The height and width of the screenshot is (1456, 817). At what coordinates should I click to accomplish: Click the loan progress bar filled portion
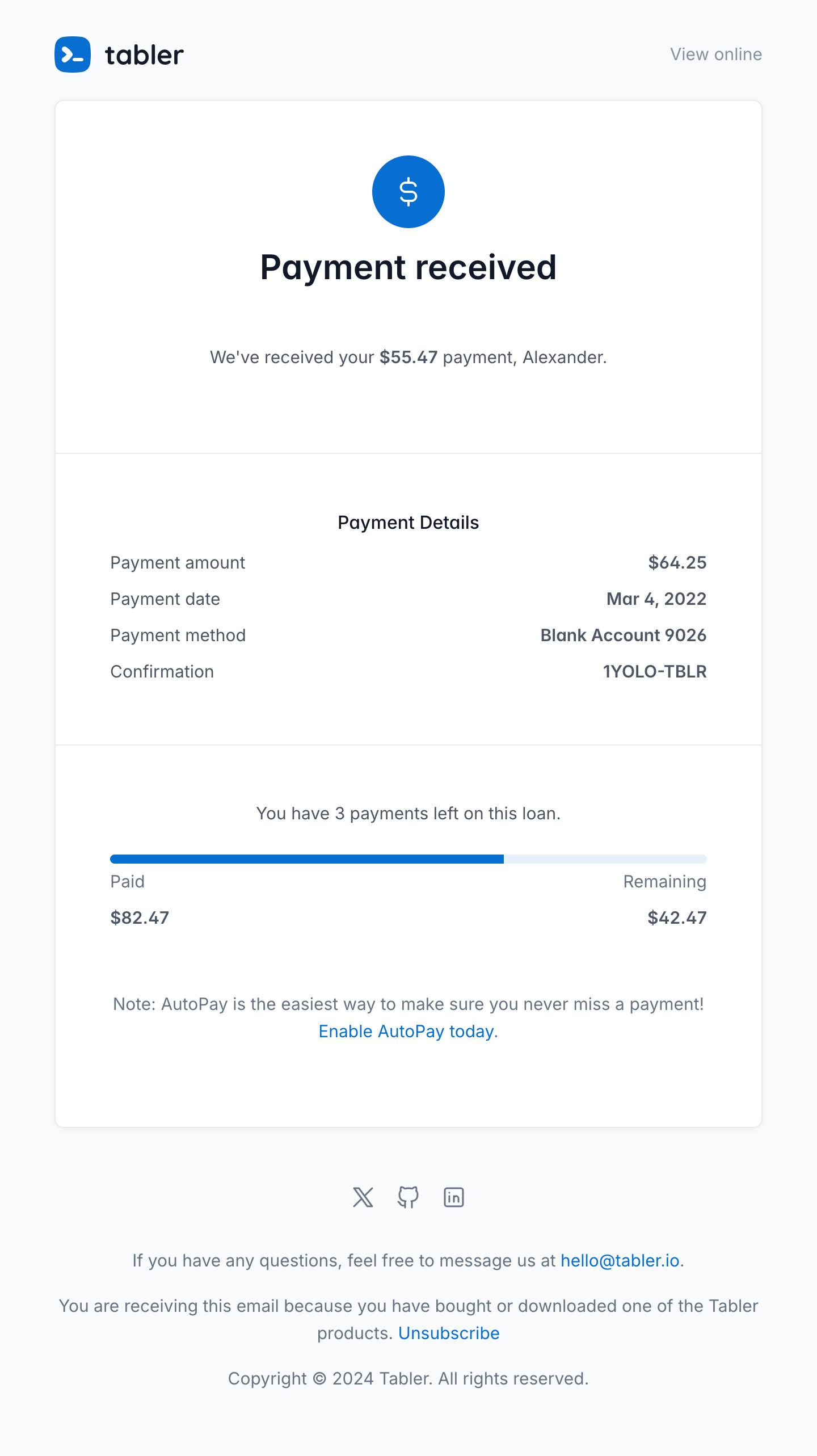pos(307,859)
